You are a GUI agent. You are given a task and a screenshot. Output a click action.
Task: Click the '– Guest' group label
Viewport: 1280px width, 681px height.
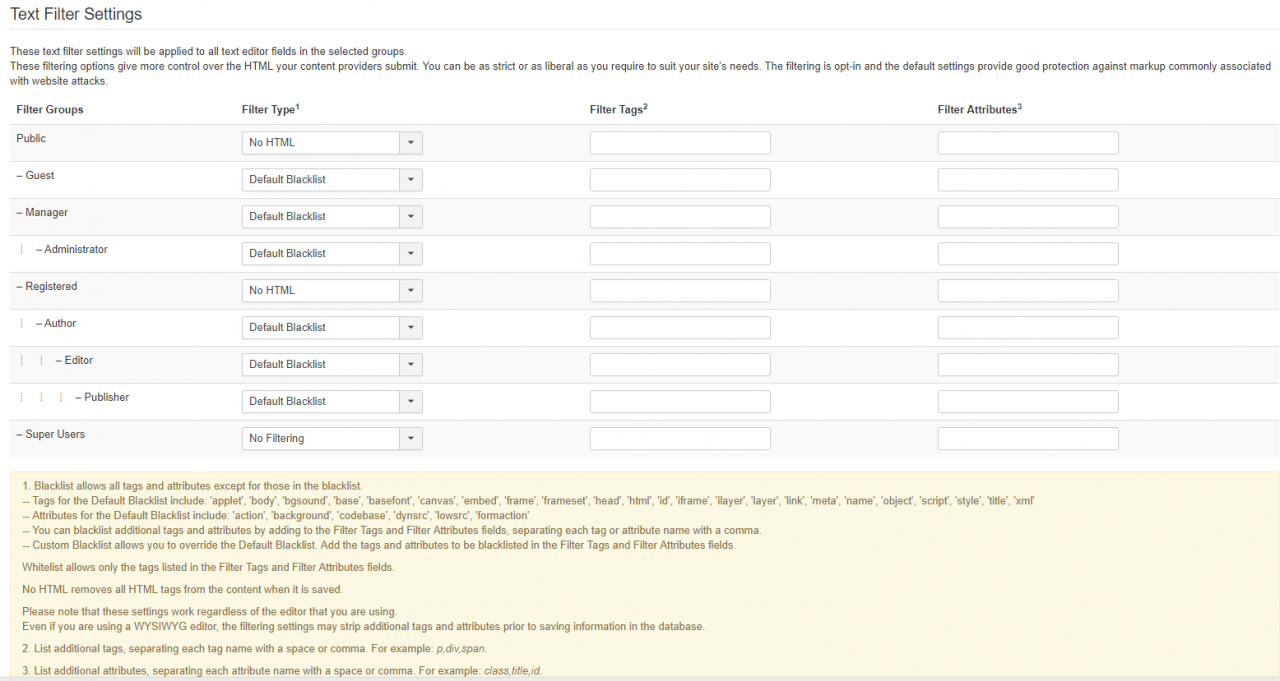click(x=35, y=175)
